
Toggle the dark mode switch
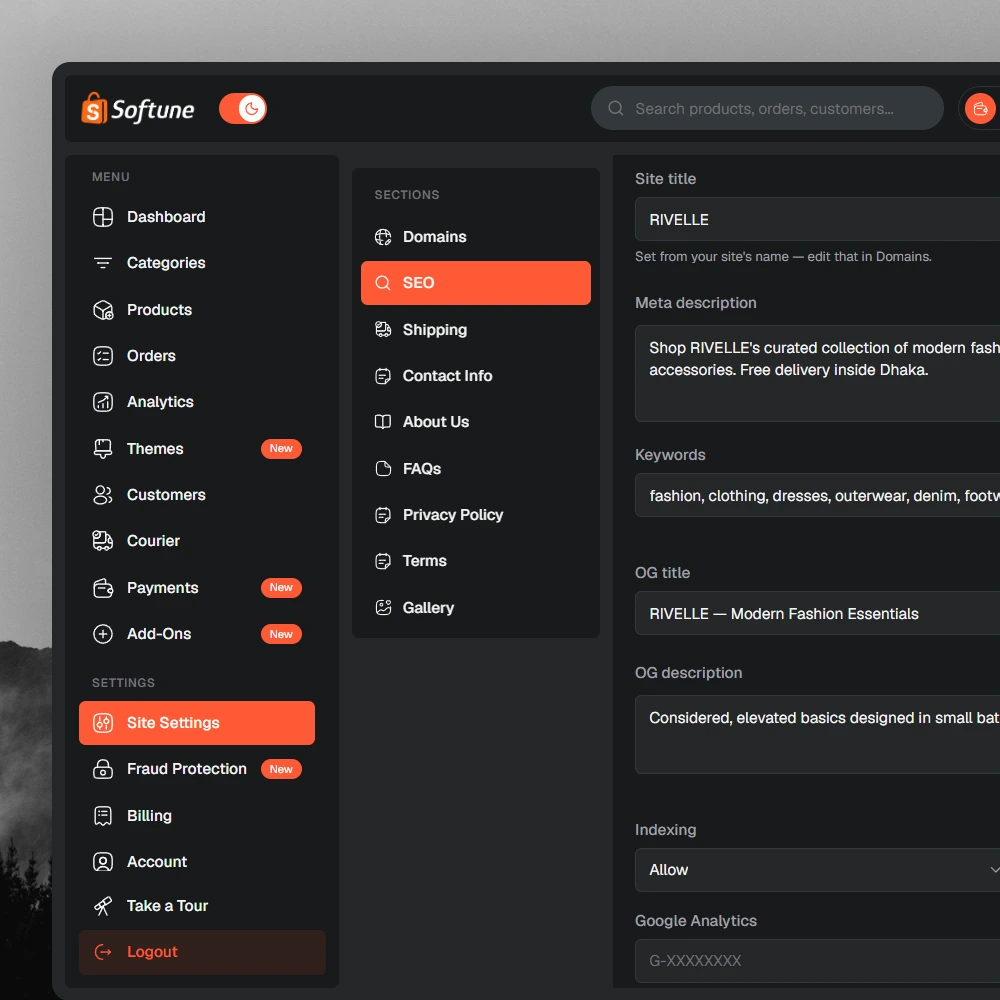(x=242, y=108)
